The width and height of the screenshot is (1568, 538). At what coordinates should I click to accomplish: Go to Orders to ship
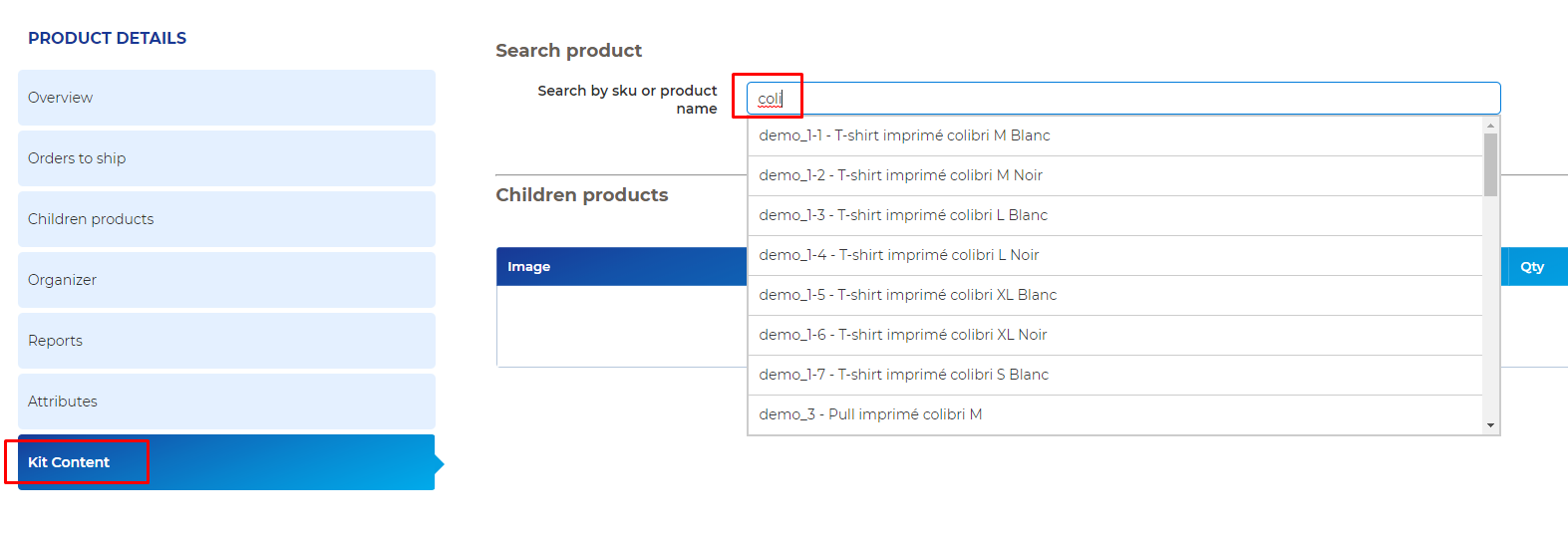pyautogui.click(x=226, y=158)
